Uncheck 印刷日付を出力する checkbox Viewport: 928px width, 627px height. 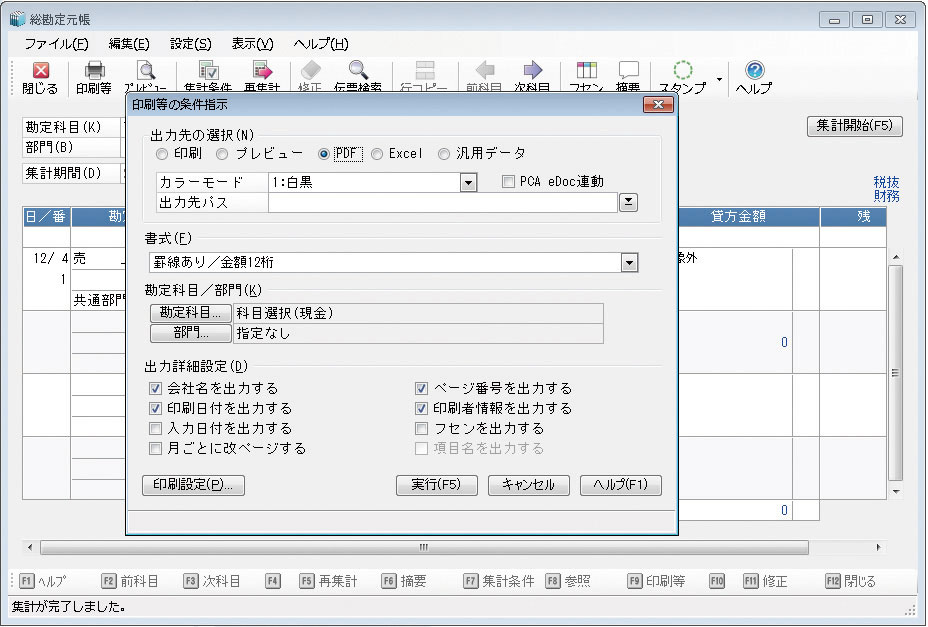[x=155, y=409]
